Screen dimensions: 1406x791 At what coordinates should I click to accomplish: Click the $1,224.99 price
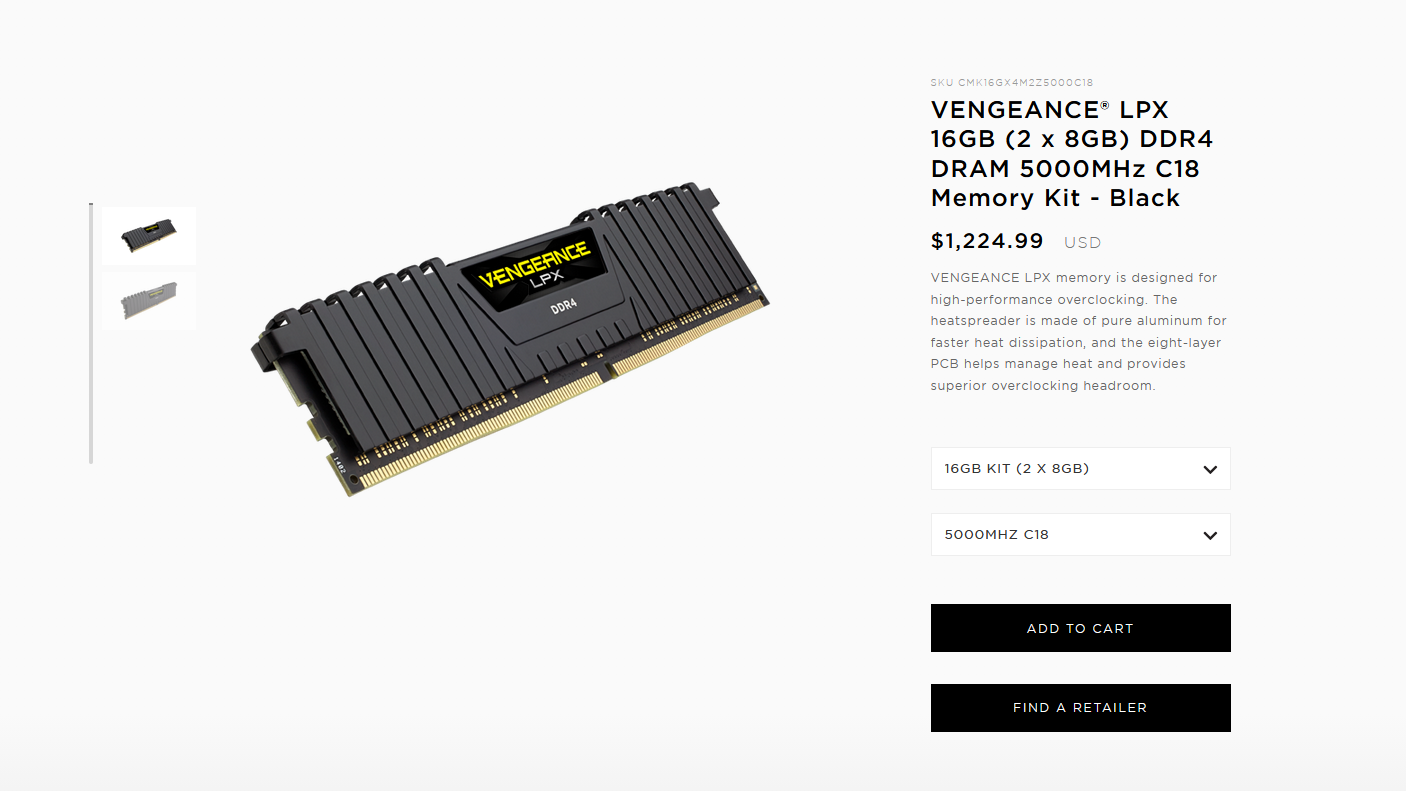click(987, 241)
